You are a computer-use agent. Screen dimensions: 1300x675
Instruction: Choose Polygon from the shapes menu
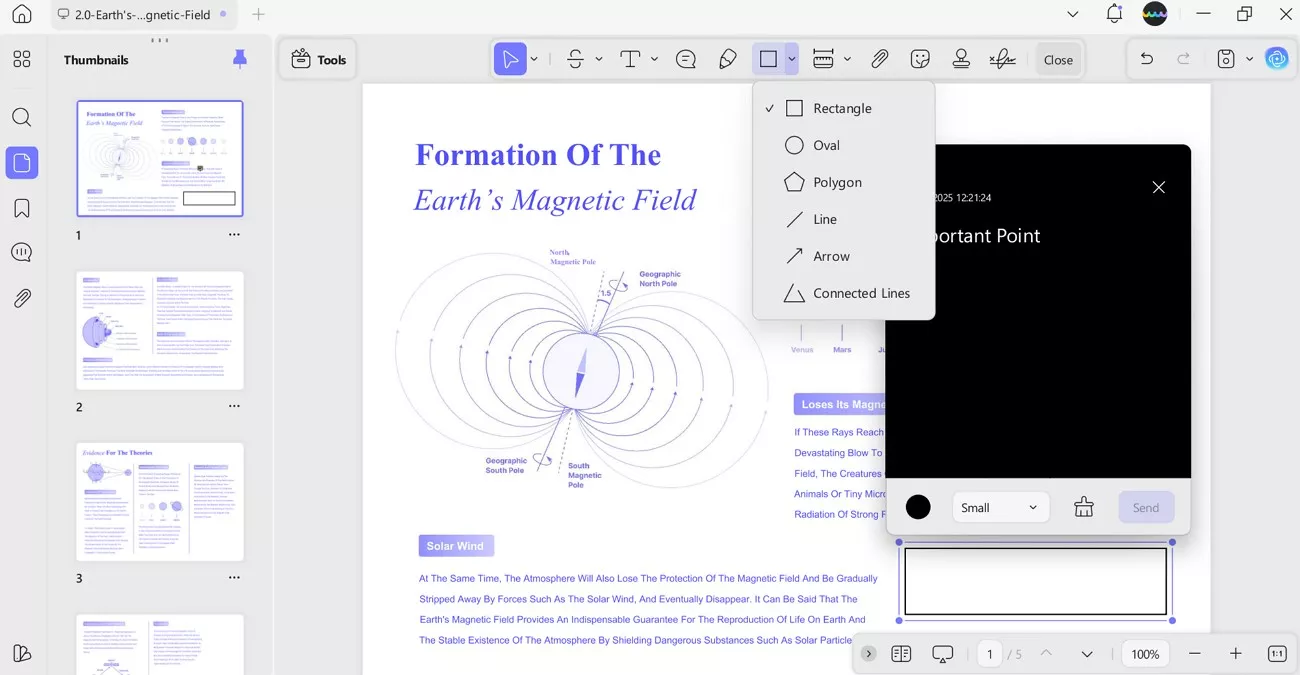pyautogui.click(x=844, y=182)
